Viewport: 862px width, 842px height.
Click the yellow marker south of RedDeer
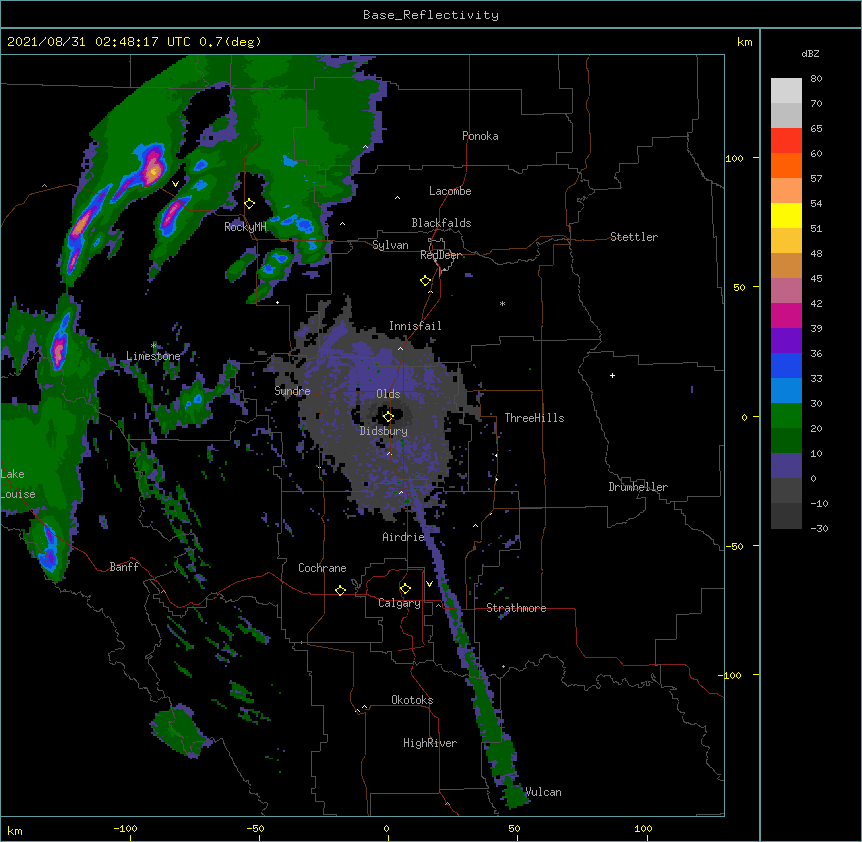[426, 281]
